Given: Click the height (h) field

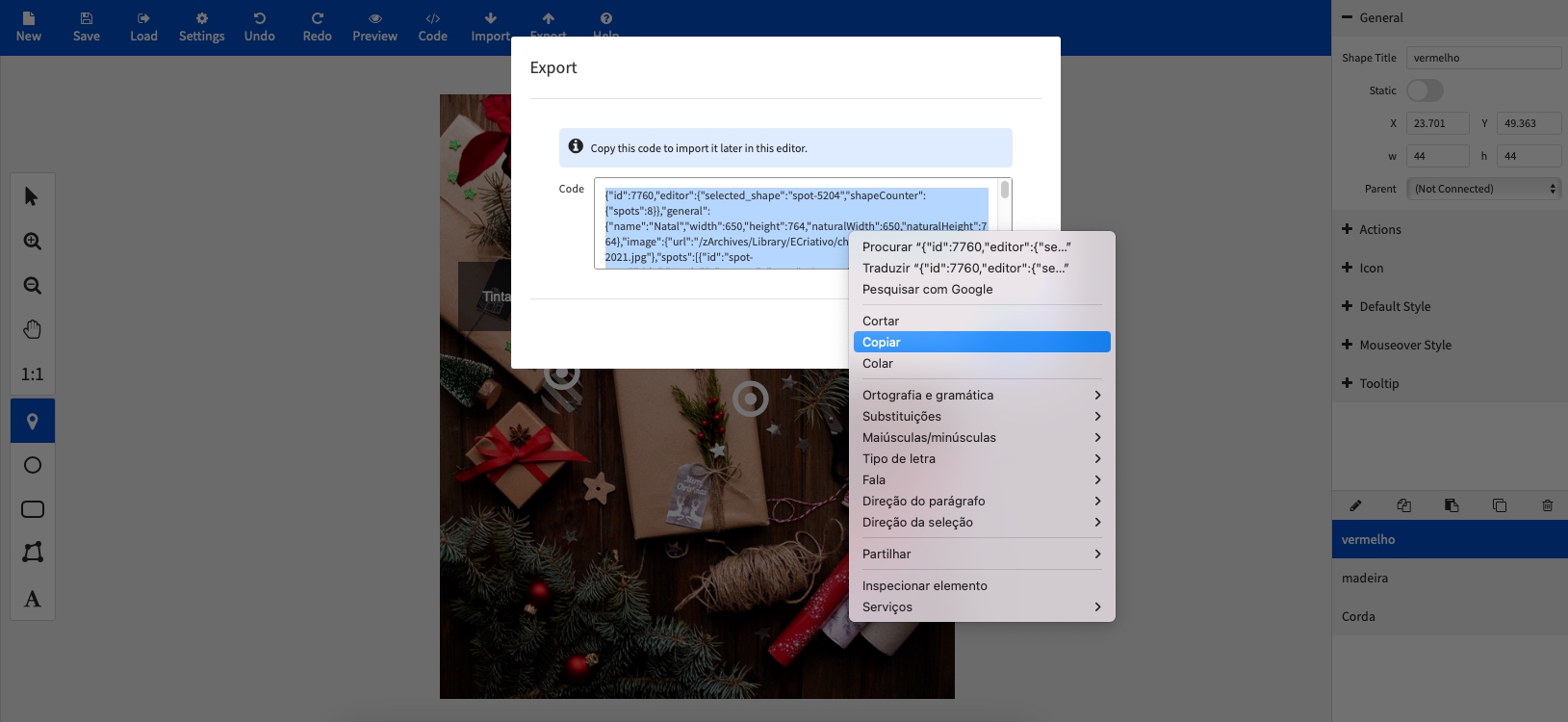Looking at the screenshot, I should click(1529, 156).
